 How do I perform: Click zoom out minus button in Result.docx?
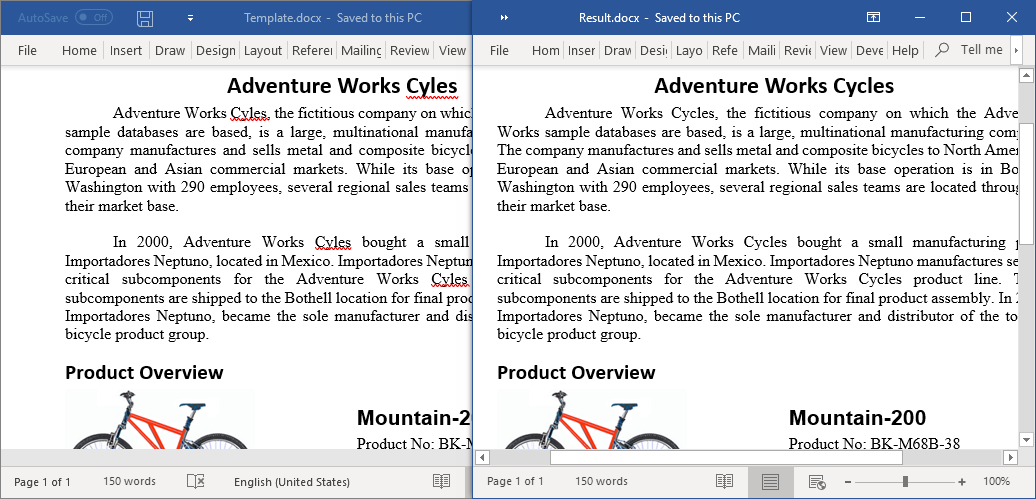[x=848, y=482]
